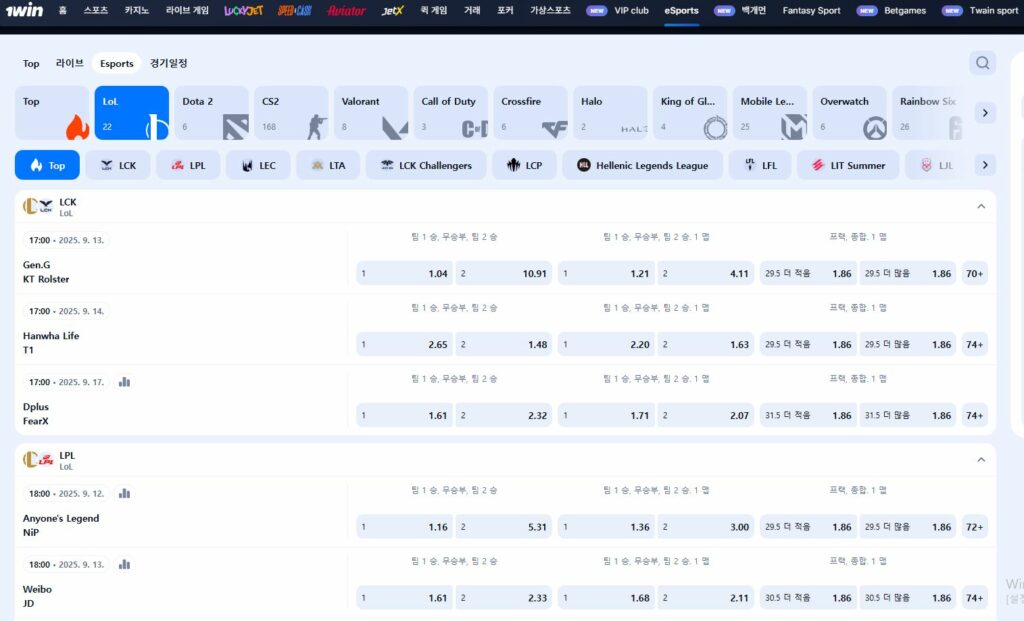1024x621 pixels.
Task: Select the Top games tile with flame
Action: coord(52,113)
